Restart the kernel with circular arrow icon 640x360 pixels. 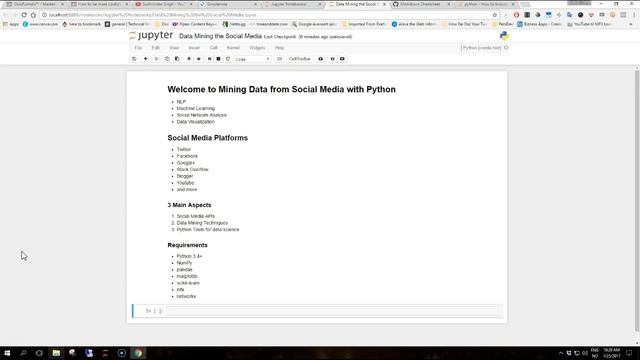pyautogui.click(x=228, y=59)
